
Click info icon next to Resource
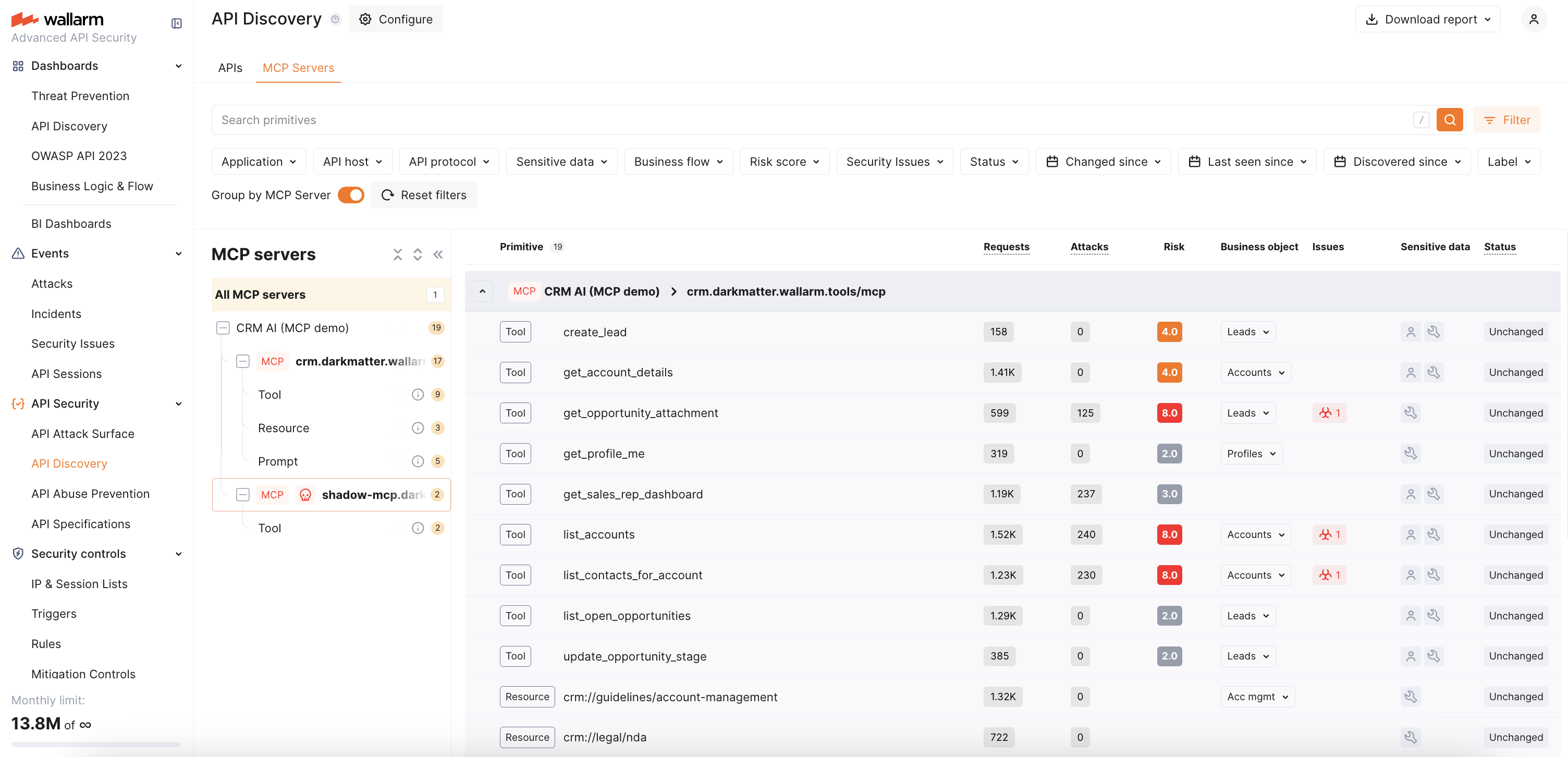(x=418, y=428)
